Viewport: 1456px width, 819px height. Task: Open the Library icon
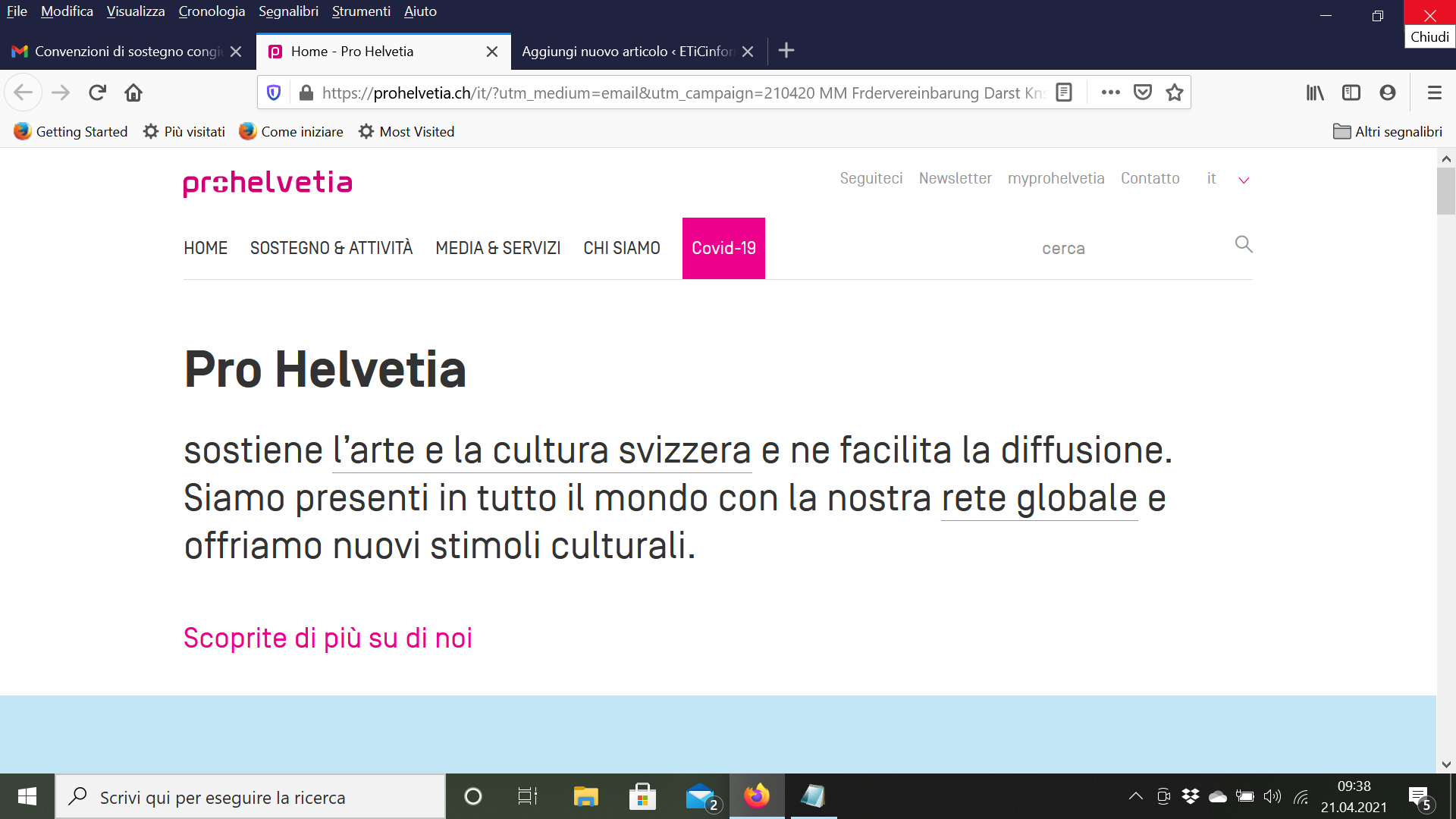(x=1315, y=93)
